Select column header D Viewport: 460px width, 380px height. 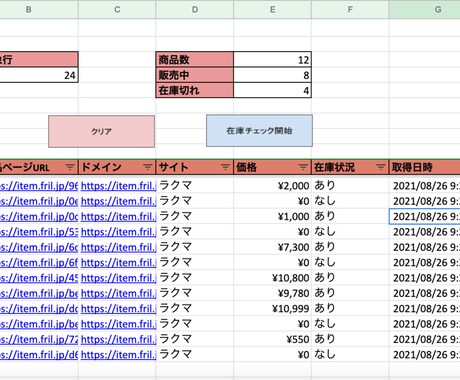point(195,9)
